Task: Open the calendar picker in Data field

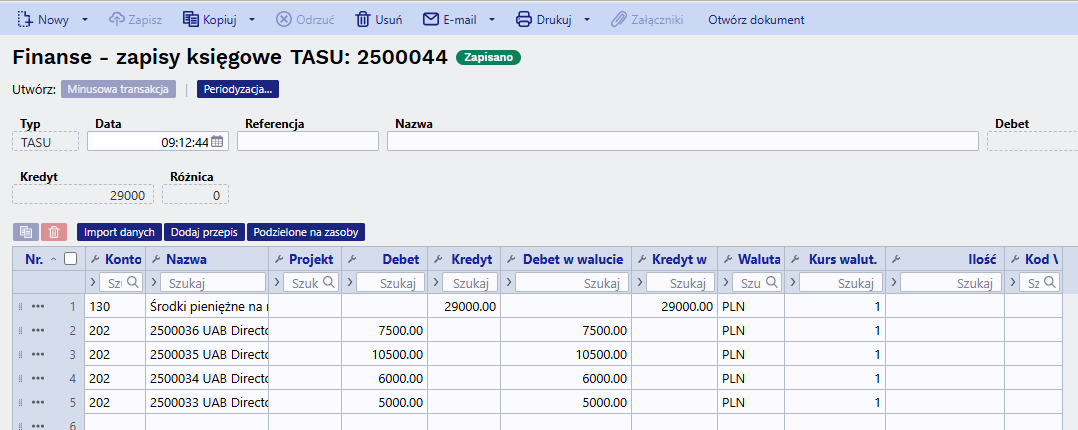Action: click(217, 142)
